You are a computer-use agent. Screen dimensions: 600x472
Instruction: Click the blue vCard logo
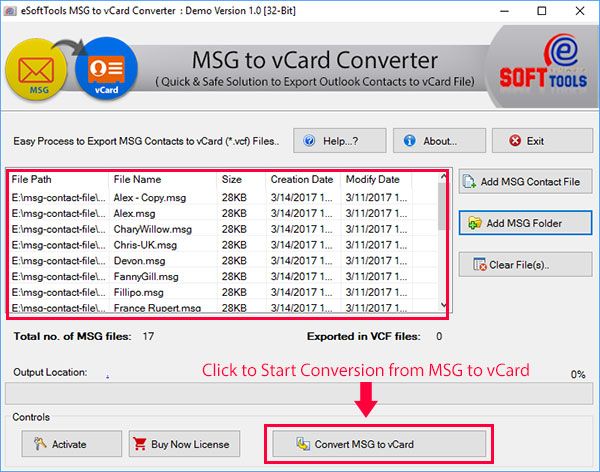tap(106, 69)
